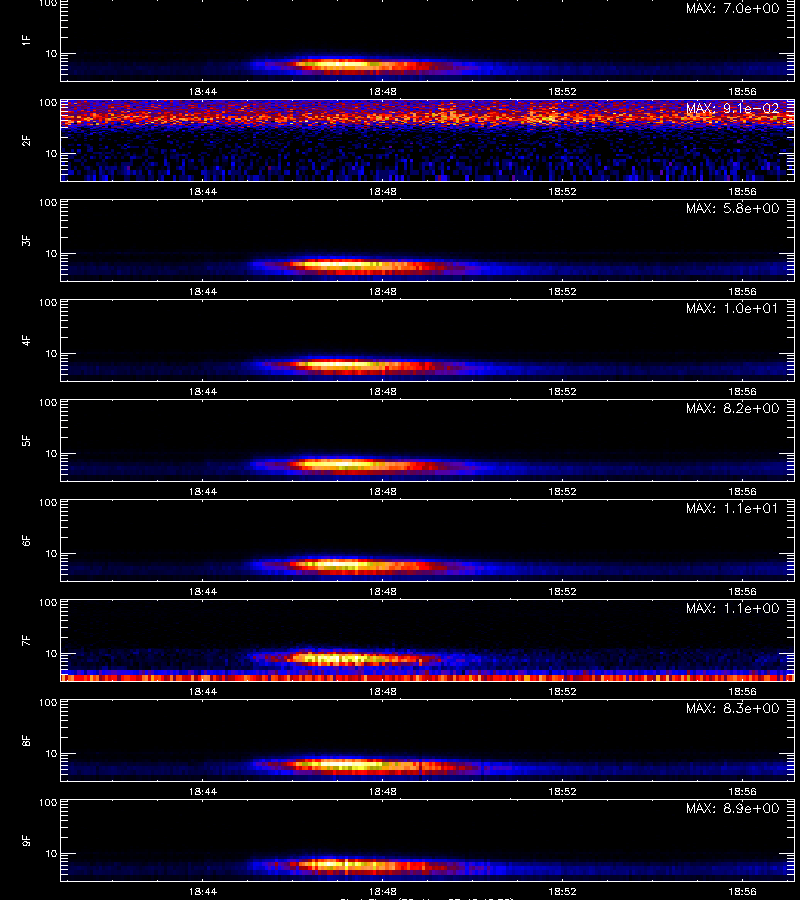The width and height of the screenshot is (800, 900).
Task: Select 18:56 time label under panel 9F
Action: click(x=743, y=891)
